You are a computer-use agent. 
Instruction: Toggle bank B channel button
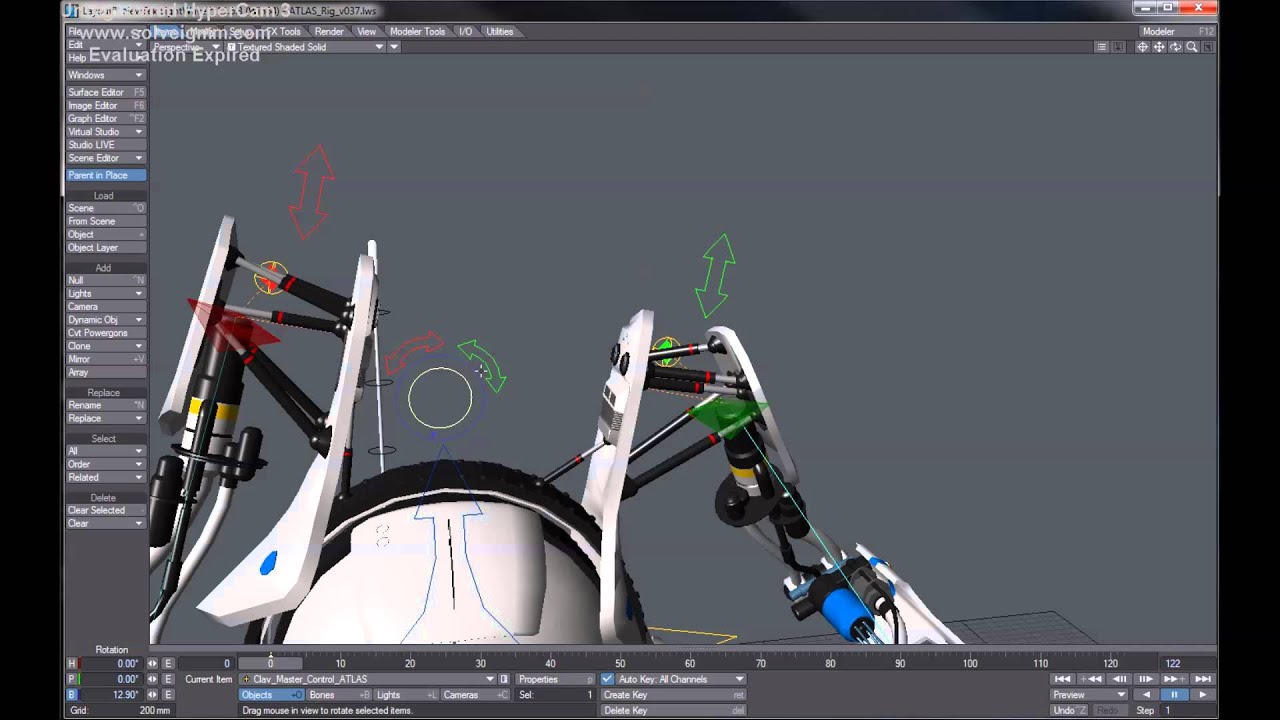(x=71, y=695)
